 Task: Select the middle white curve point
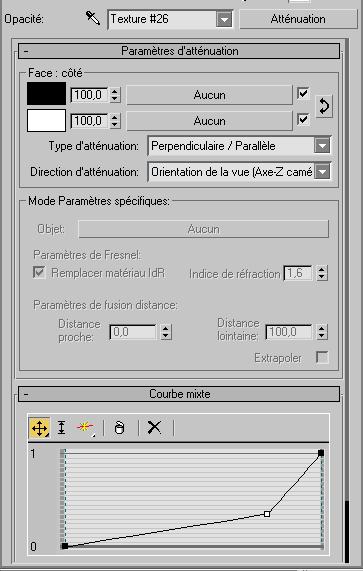pos(267,514)
